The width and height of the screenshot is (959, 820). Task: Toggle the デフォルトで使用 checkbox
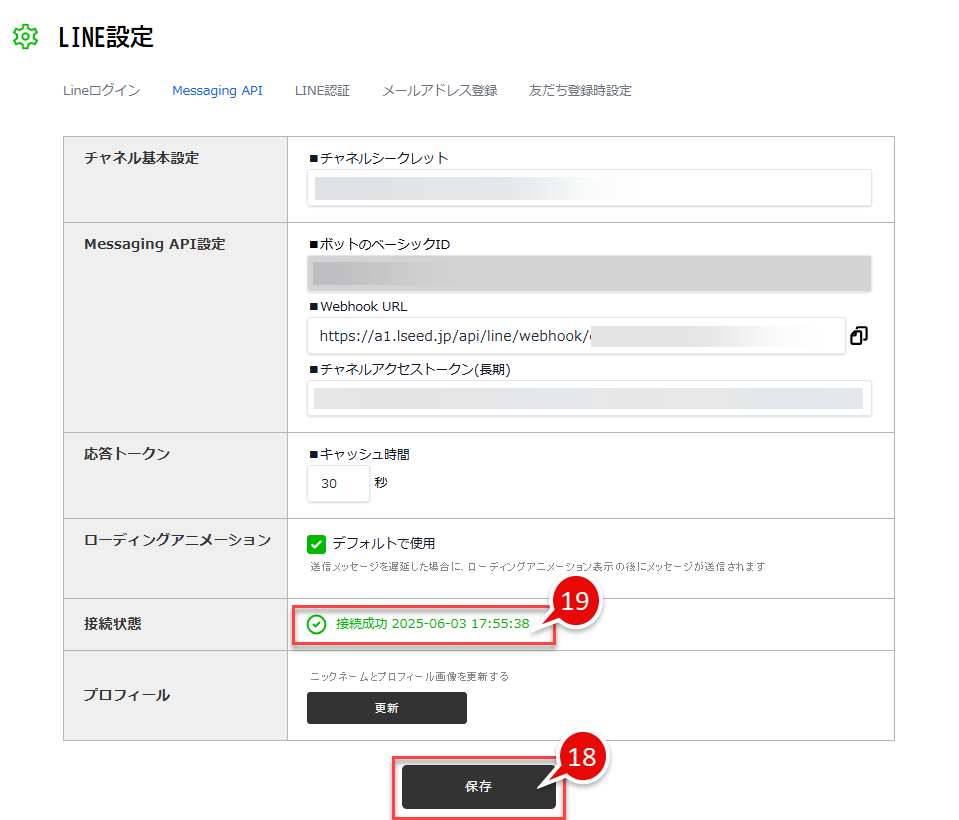317,544
